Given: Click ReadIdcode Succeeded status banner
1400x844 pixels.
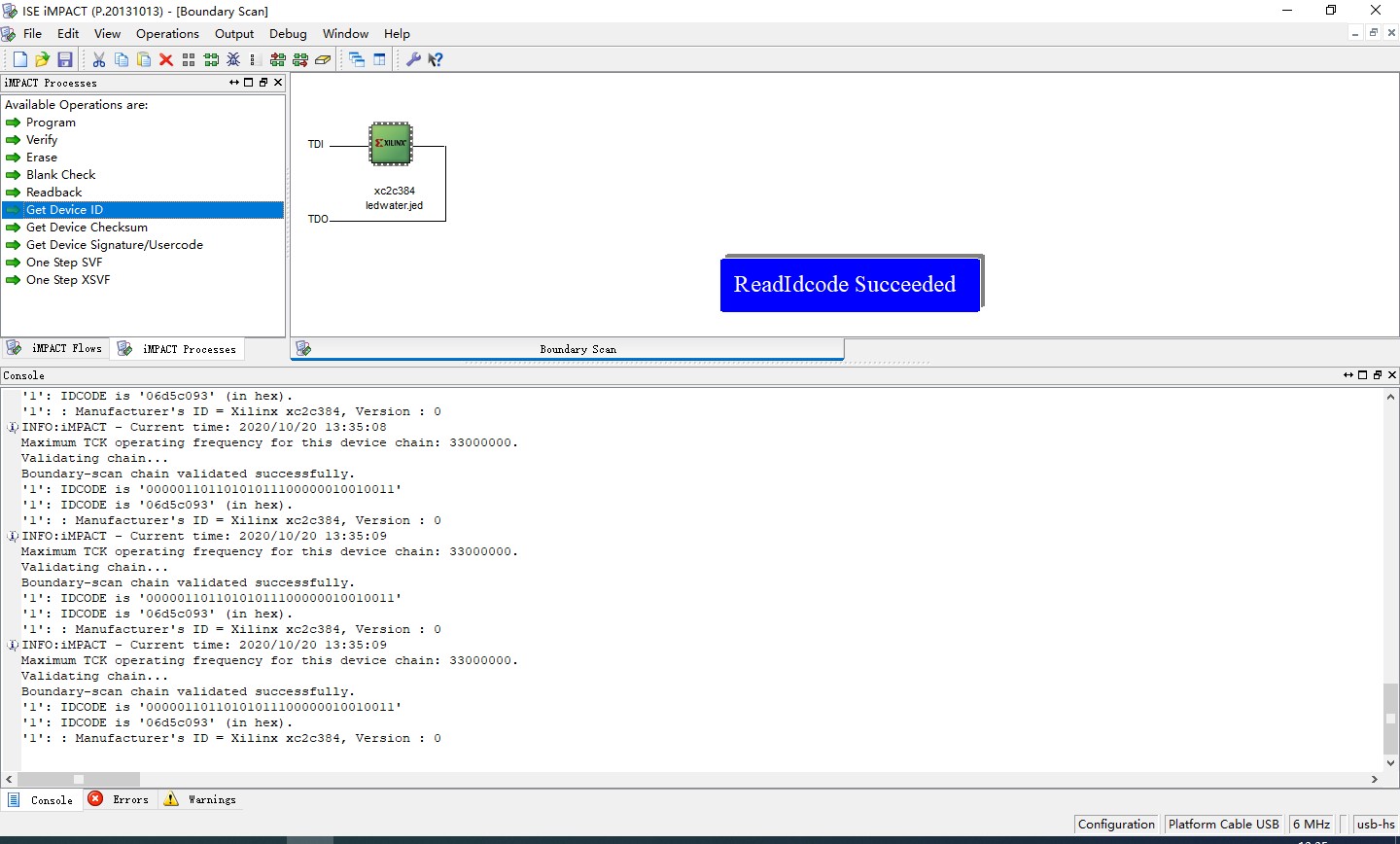Looking at the screenshot, I should (851, 284).
